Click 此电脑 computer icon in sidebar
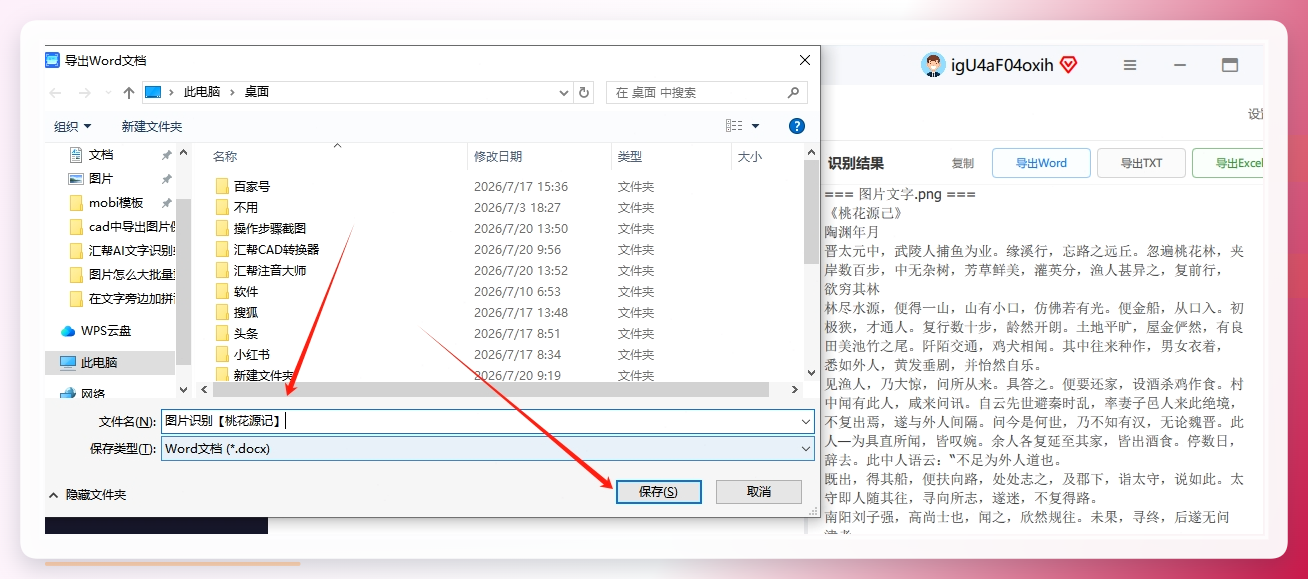 pyautogui.click(x=68, y=362)
